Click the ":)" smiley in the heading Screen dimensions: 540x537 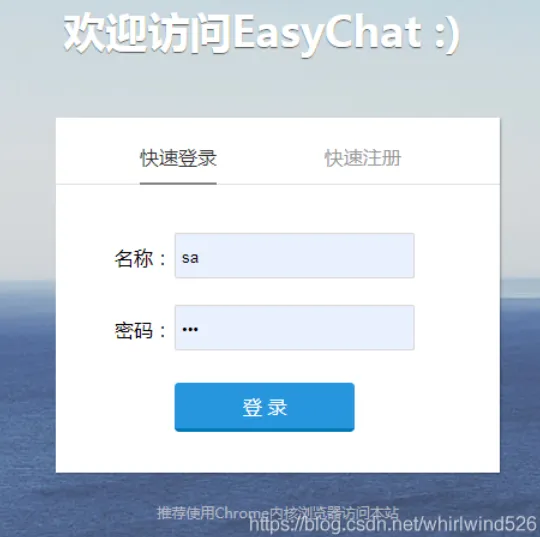click(447, 34)
